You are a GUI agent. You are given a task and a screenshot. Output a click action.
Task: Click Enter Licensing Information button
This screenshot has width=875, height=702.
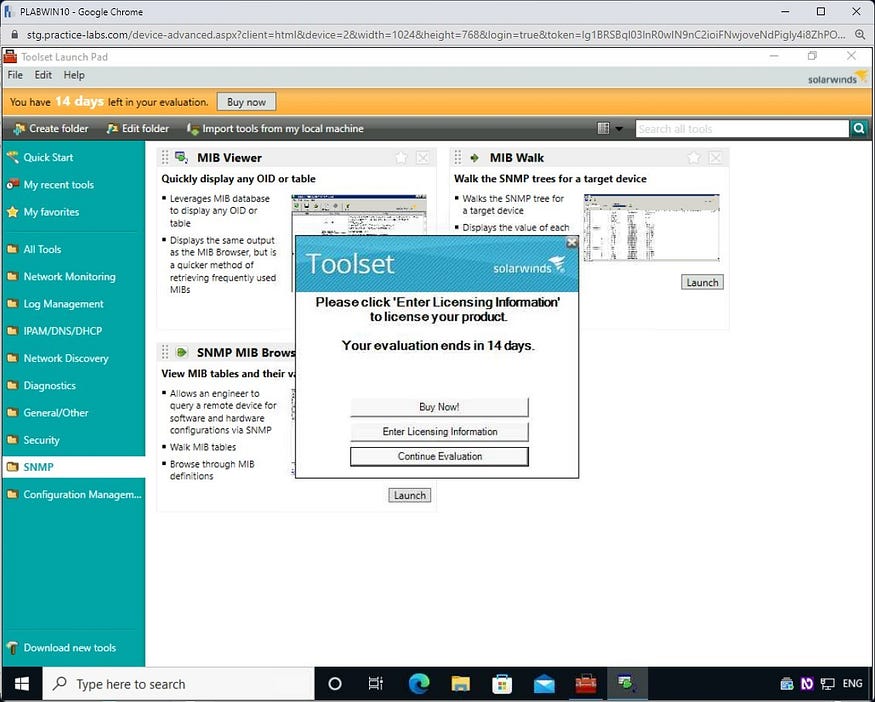[x=439, y=432]
